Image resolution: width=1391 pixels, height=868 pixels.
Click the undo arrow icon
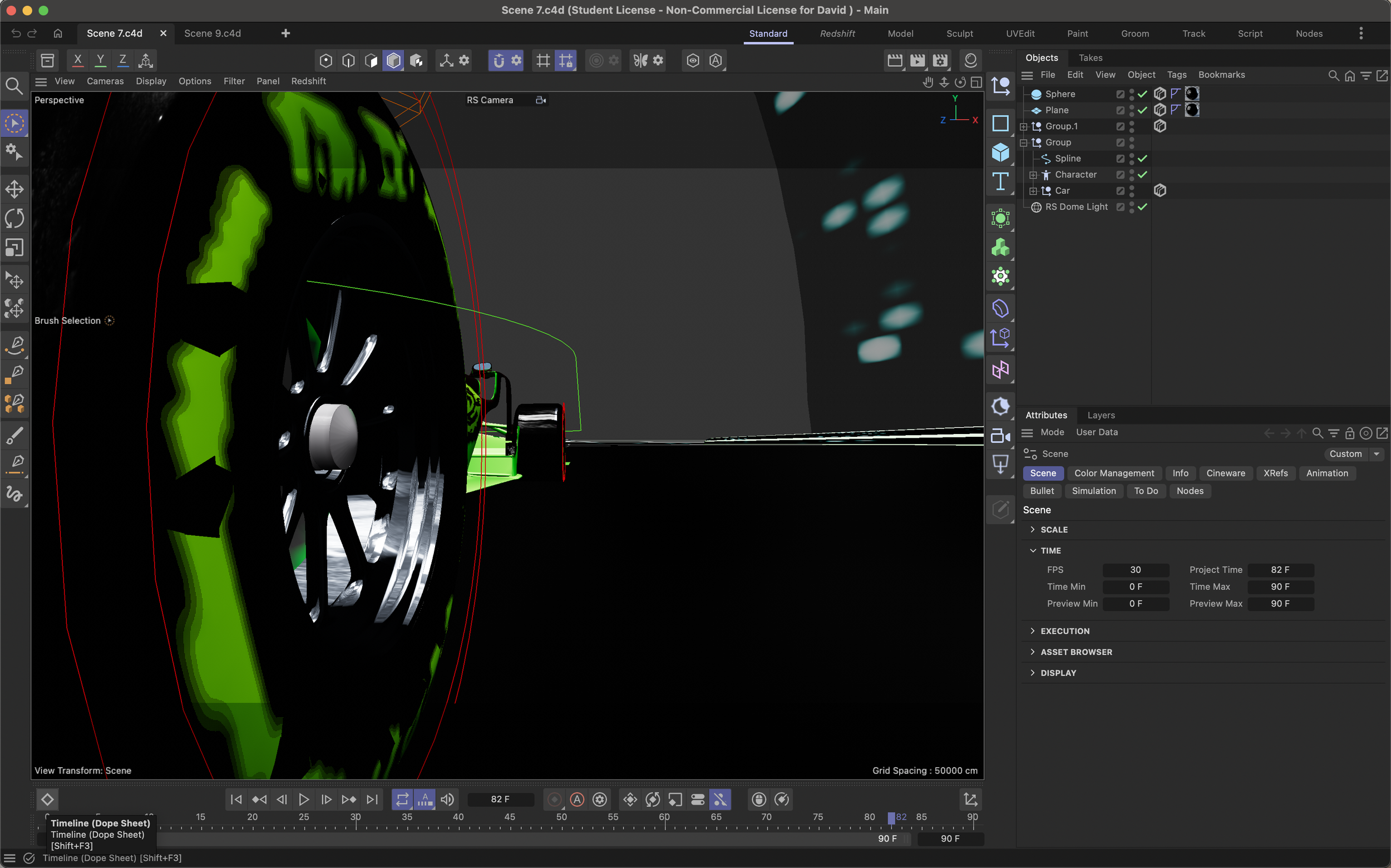tap(16, 33)
